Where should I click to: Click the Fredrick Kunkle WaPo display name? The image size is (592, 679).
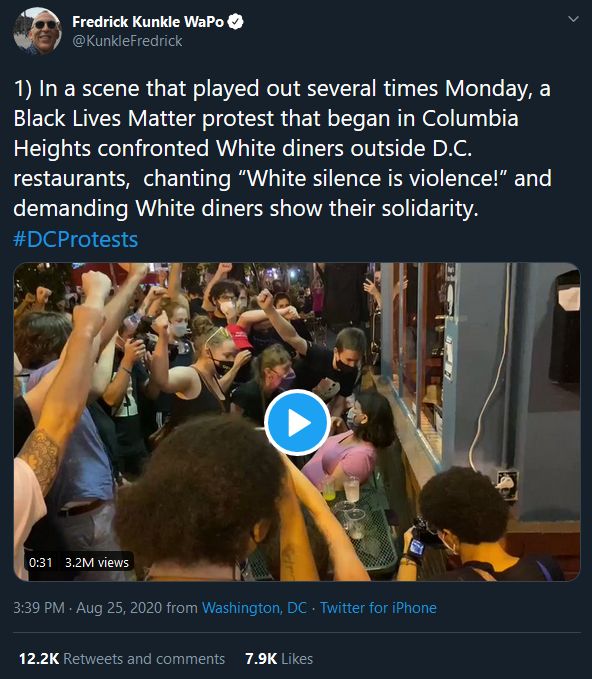[x=148, y=22]
